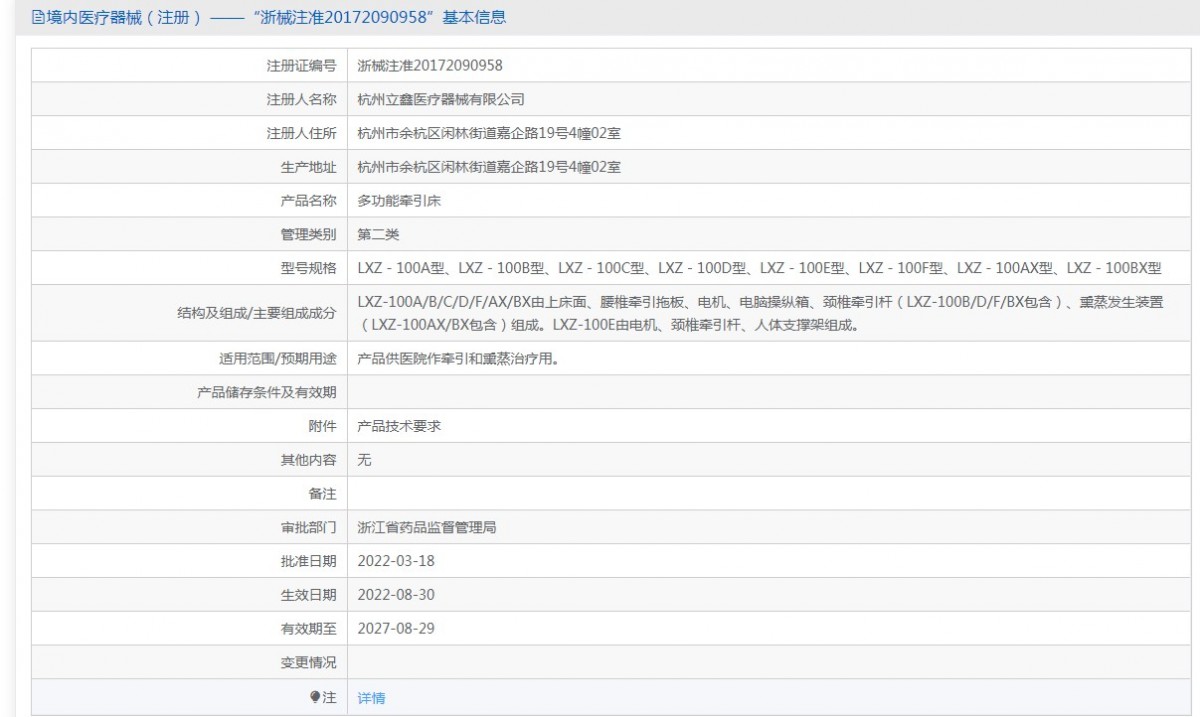1200x717 pixels.
Task: Click the authority 浙江省药品监督管理局
Action: point(427,527)
